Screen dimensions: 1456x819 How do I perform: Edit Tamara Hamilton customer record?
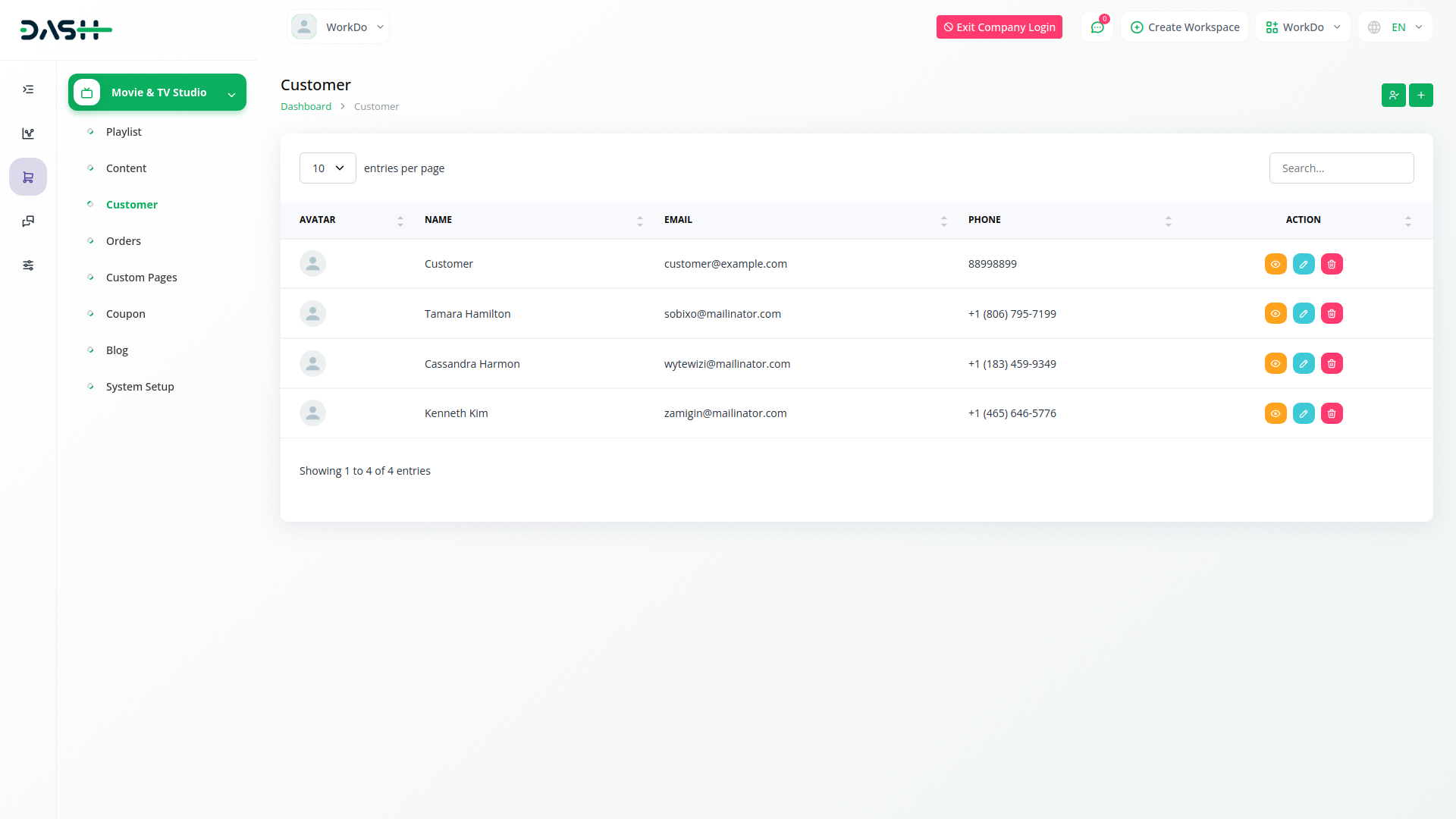[1304, 314]
